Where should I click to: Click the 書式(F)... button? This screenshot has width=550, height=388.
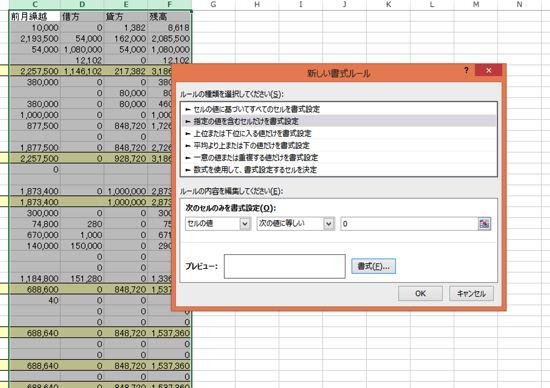(x=374, y=266)
